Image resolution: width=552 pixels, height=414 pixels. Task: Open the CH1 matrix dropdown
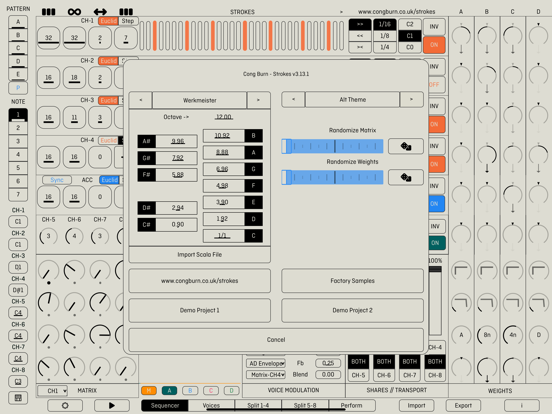click(53, 390)
